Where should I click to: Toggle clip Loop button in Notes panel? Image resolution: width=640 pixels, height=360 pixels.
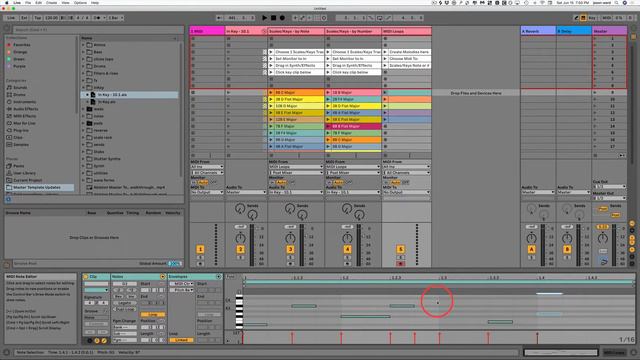(153, 315)
